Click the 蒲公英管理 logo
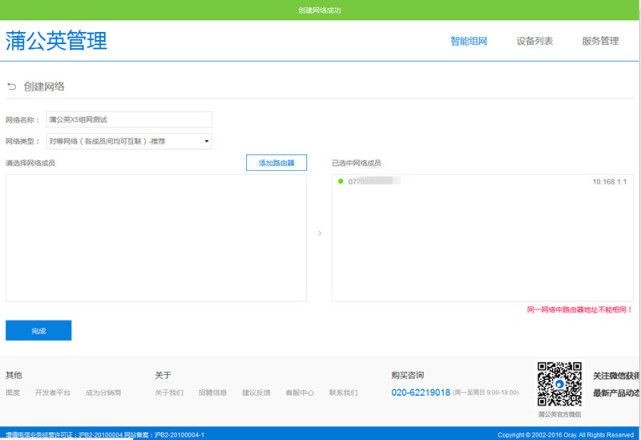Image resolution: width=641 pixels, height=440 pixels. [56, 41]
